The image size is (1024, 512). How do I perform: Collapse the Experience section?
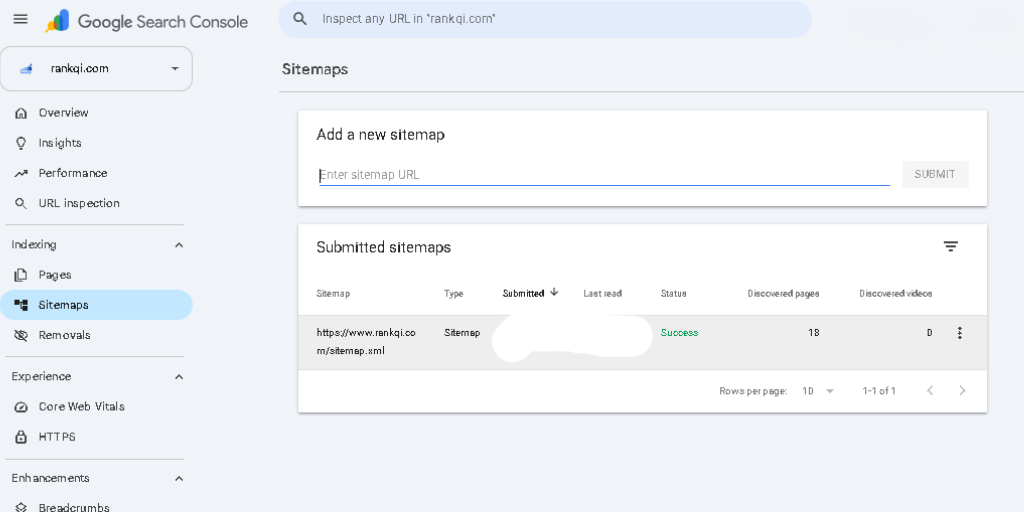179,377
